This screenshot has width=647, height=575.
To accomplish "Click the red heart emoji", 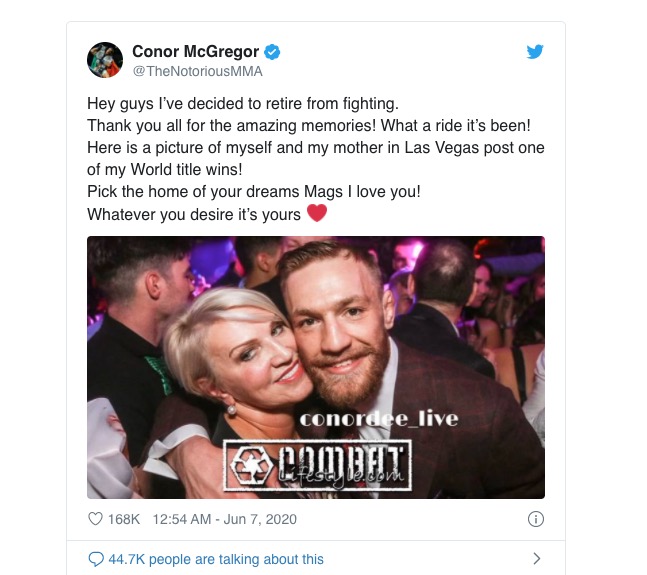I will click(x=317, y=213).
